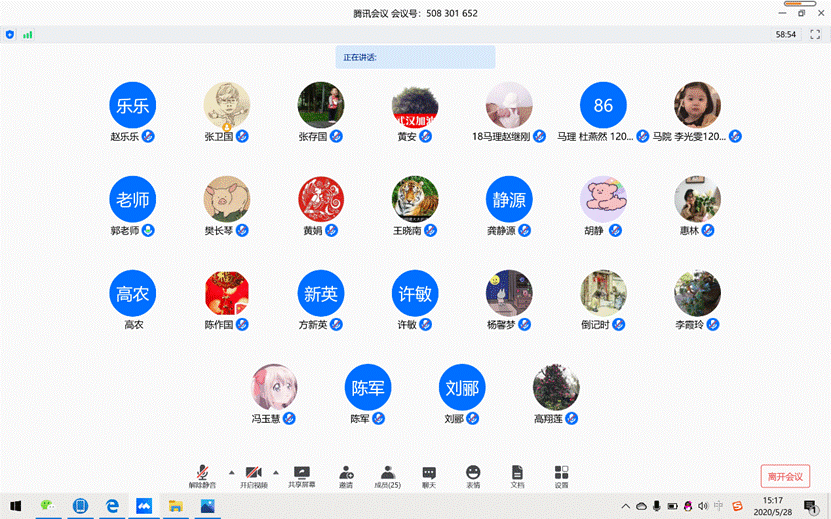Open Windows Start menu
Image resolution: width=831 pixels, height=519 pixels.
(x=15, y=506)
